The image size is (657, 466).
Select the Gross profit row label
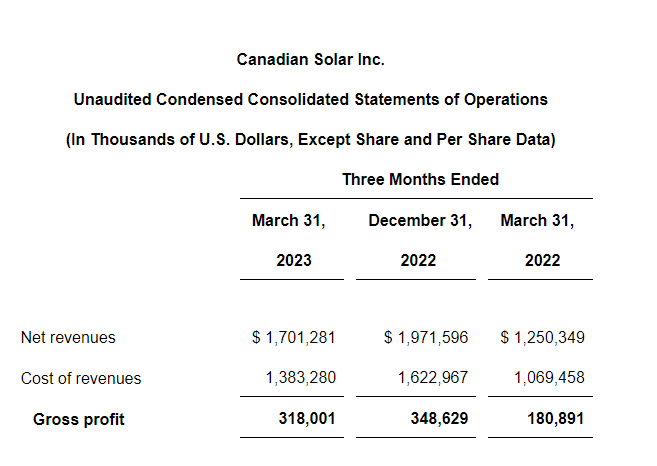(x=79, y=419)
